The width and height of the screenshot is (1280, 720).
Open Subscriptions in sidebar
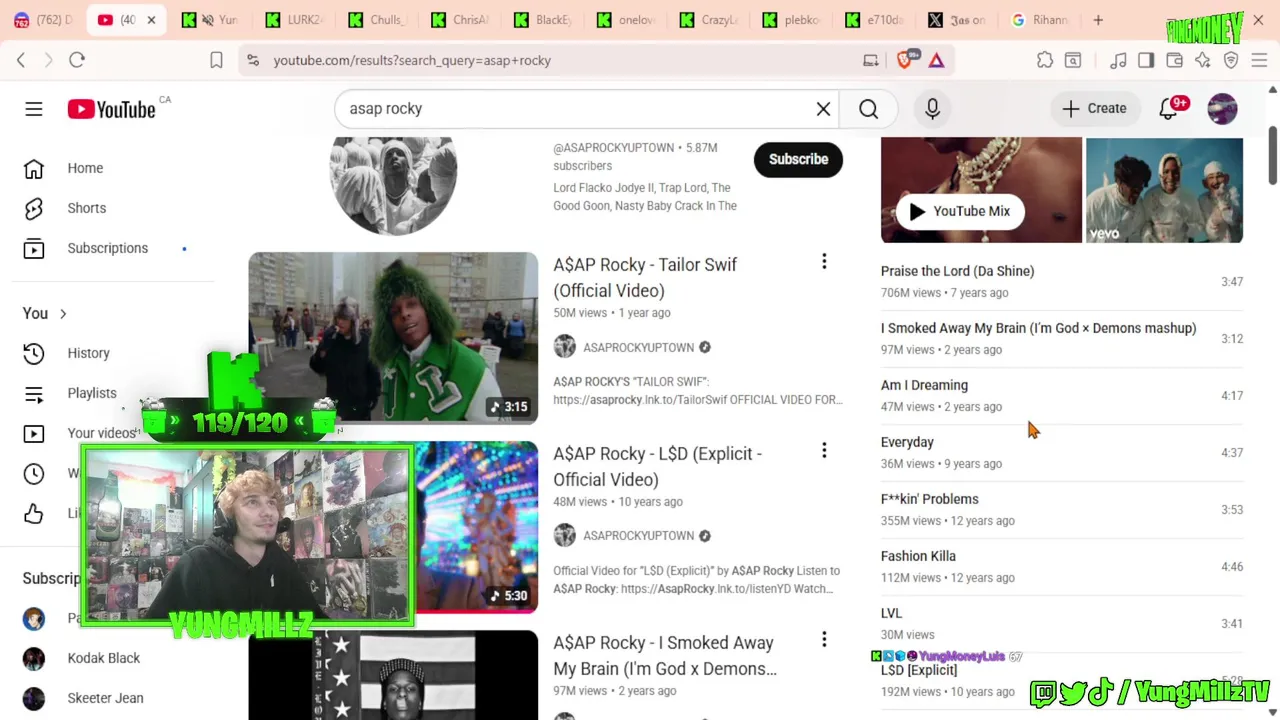point(108,248)
